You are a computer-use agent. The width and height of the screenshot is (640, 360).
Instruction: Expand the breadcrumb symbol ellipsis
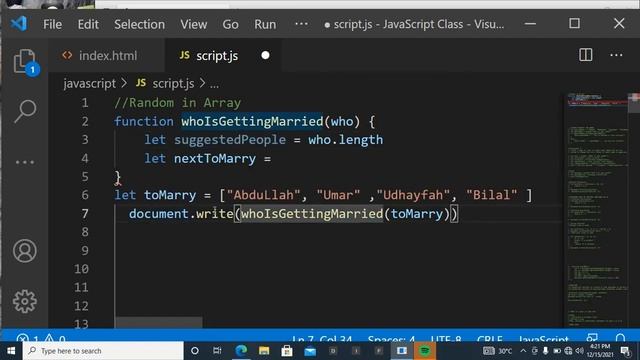coord(215,84)
